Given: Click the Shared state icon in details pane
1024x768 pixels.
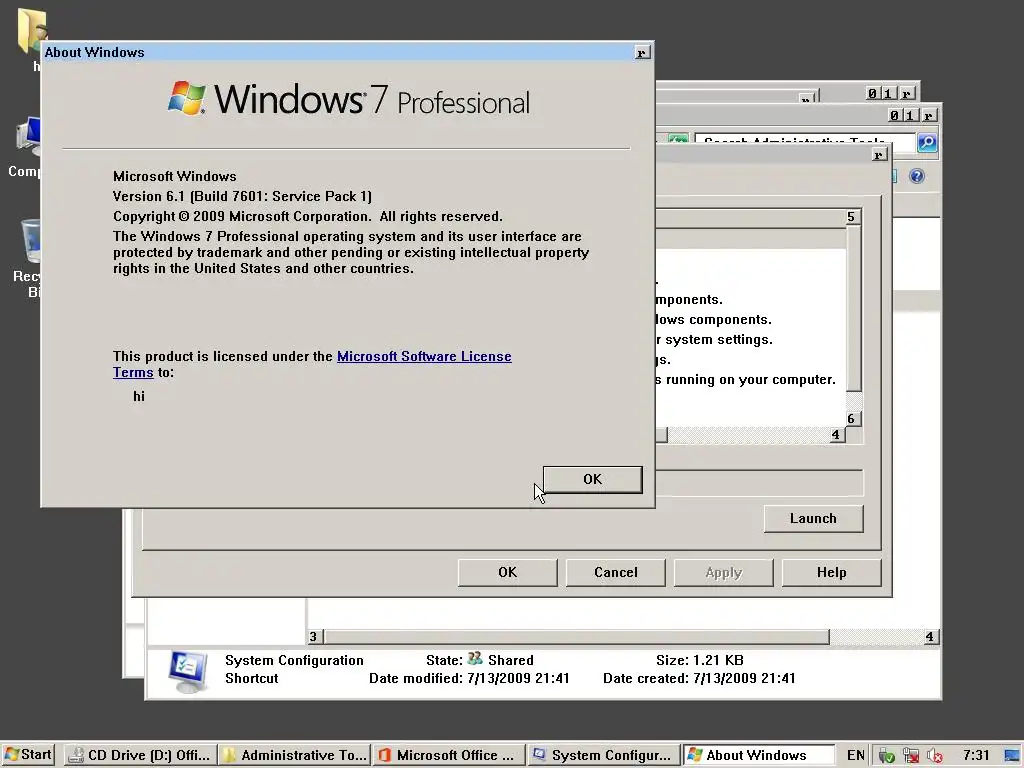Looking at the screenshot, I should click(475, 658).
